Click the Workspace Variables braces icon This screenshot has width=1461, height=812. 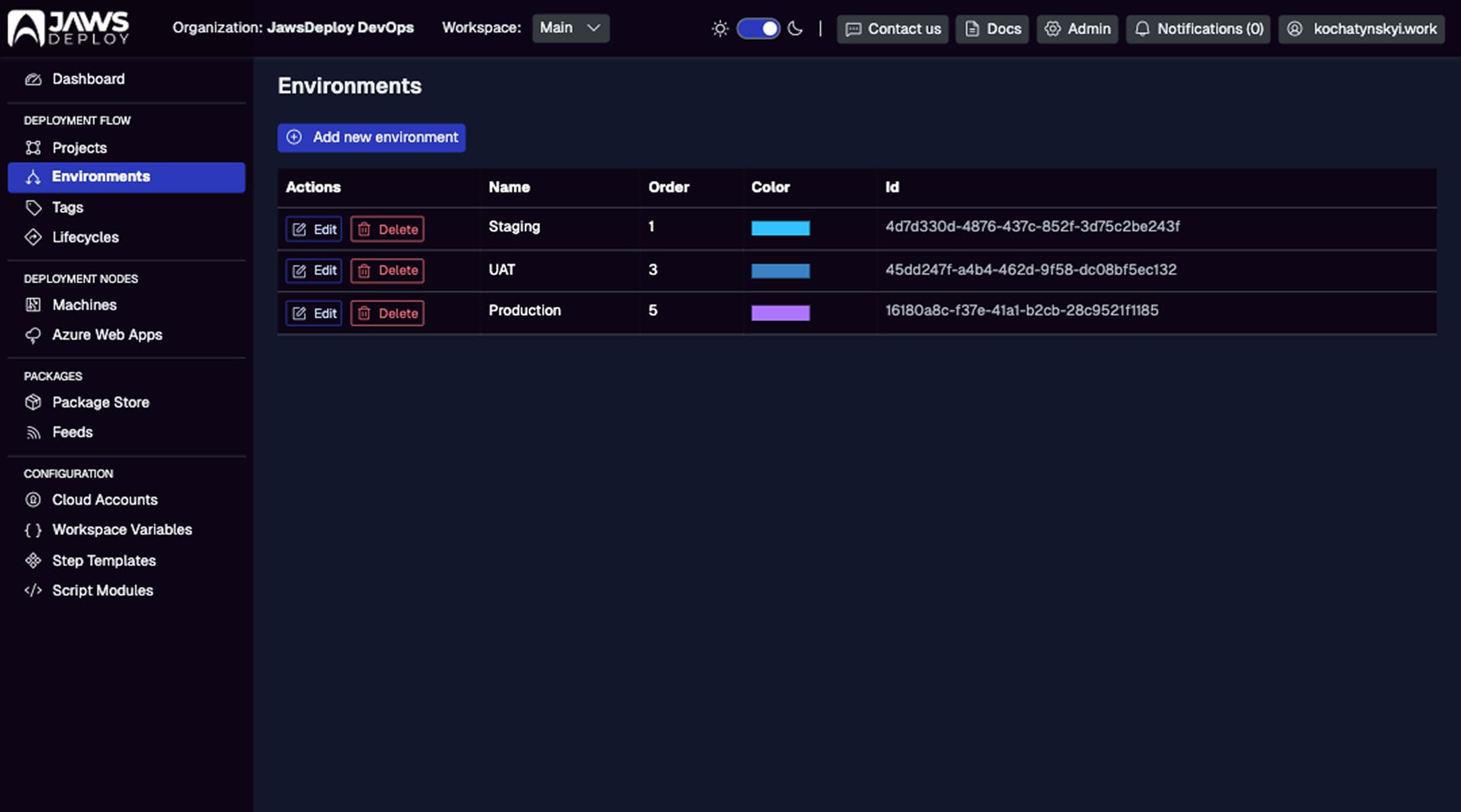click(33, 530)
